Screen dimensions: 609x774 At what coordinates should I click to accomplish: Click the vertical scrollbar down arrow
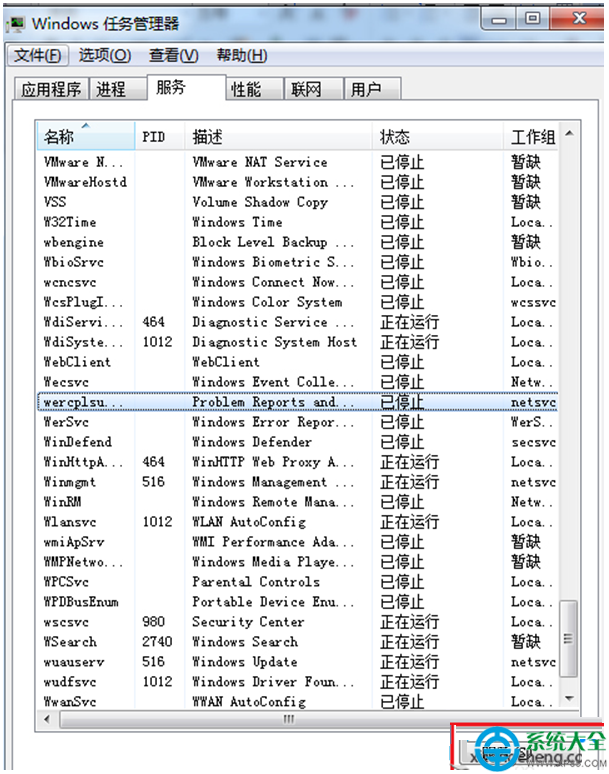(x=569, y=698)
